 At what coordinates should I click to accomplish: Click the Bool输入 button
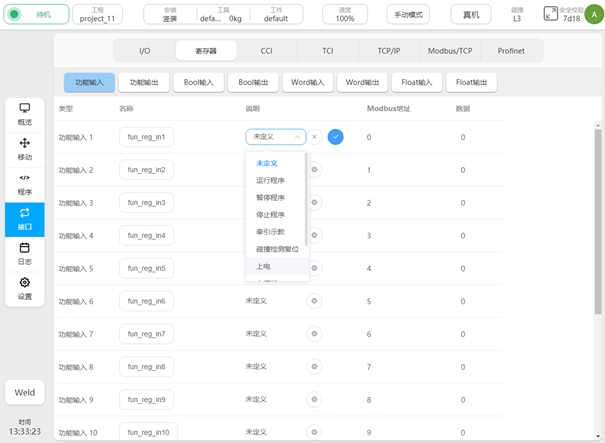coord(198,83)
